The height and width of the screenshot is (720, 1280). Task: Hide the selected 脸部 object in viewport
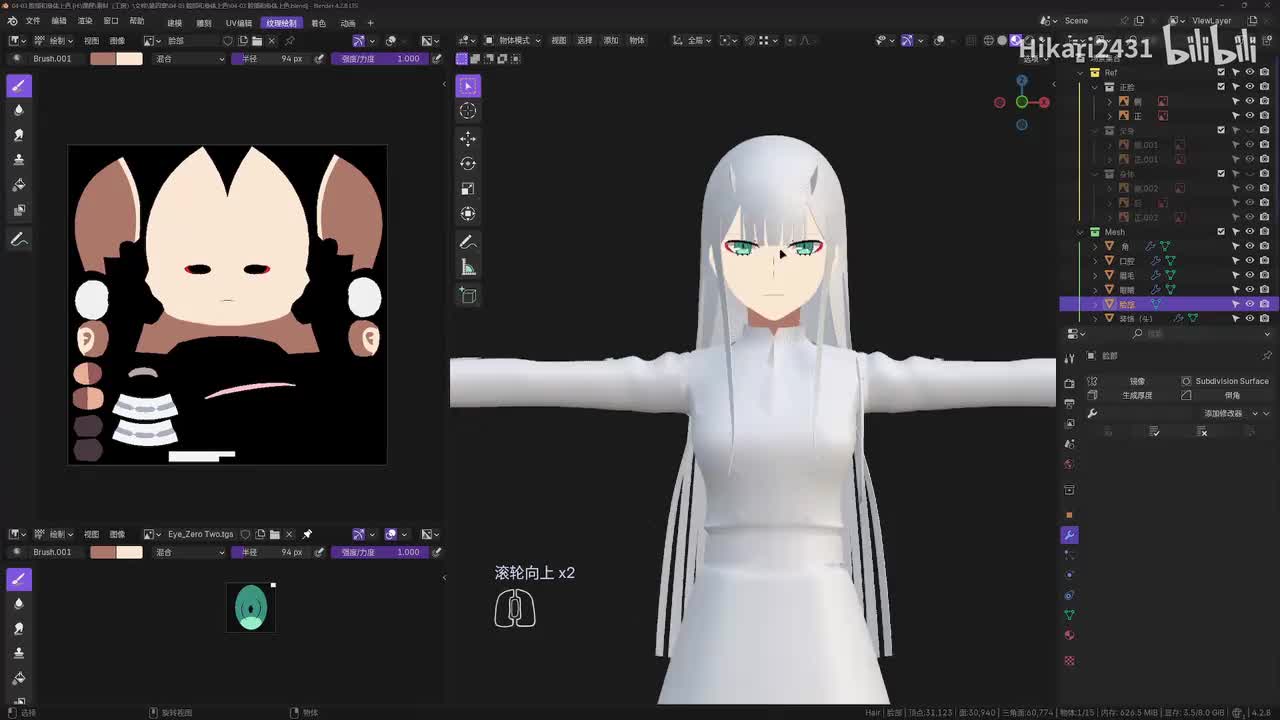(x=1250, y=304)
